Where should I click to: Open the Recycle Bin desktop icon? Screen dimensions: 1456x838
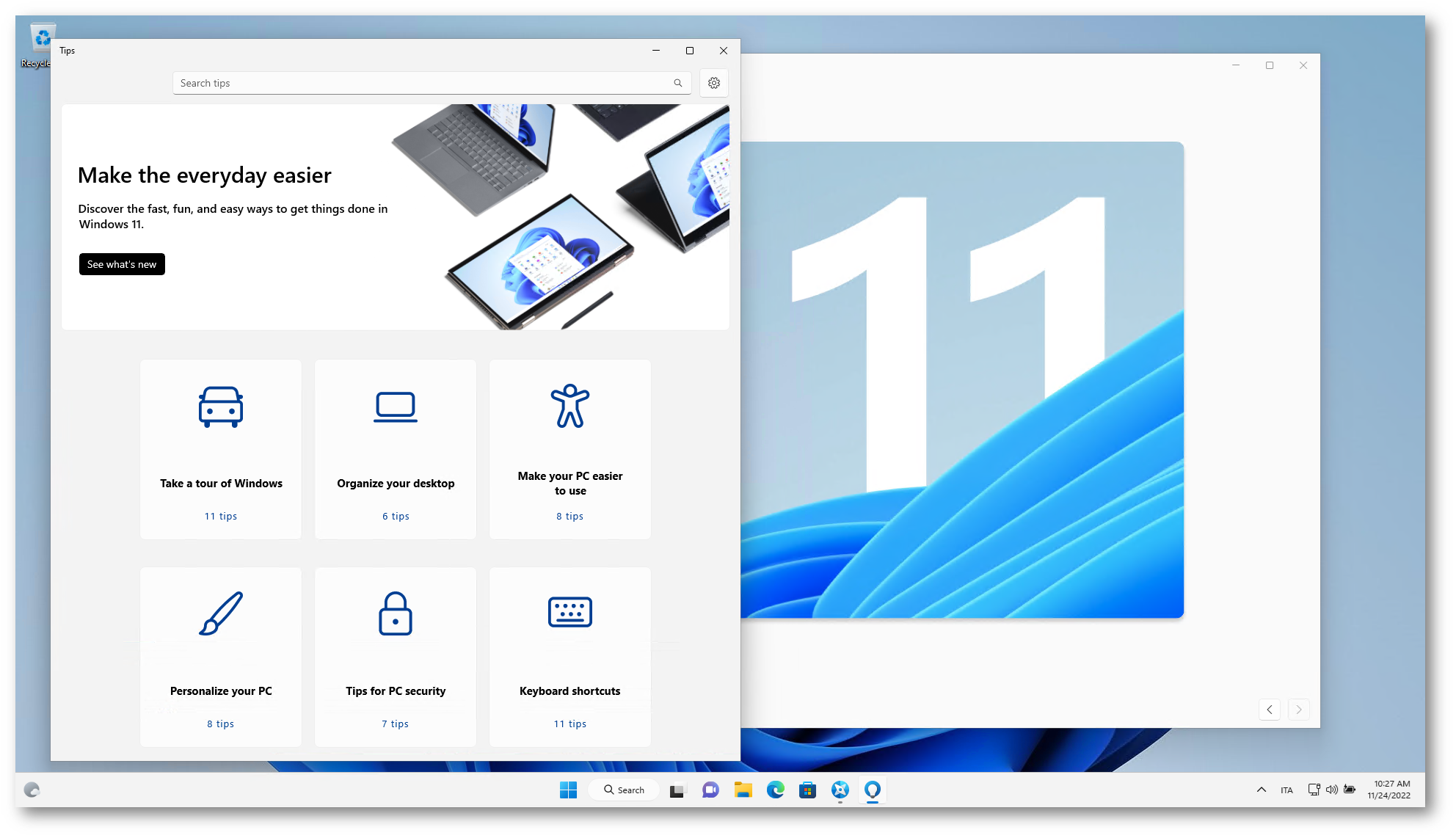point(40,45)
